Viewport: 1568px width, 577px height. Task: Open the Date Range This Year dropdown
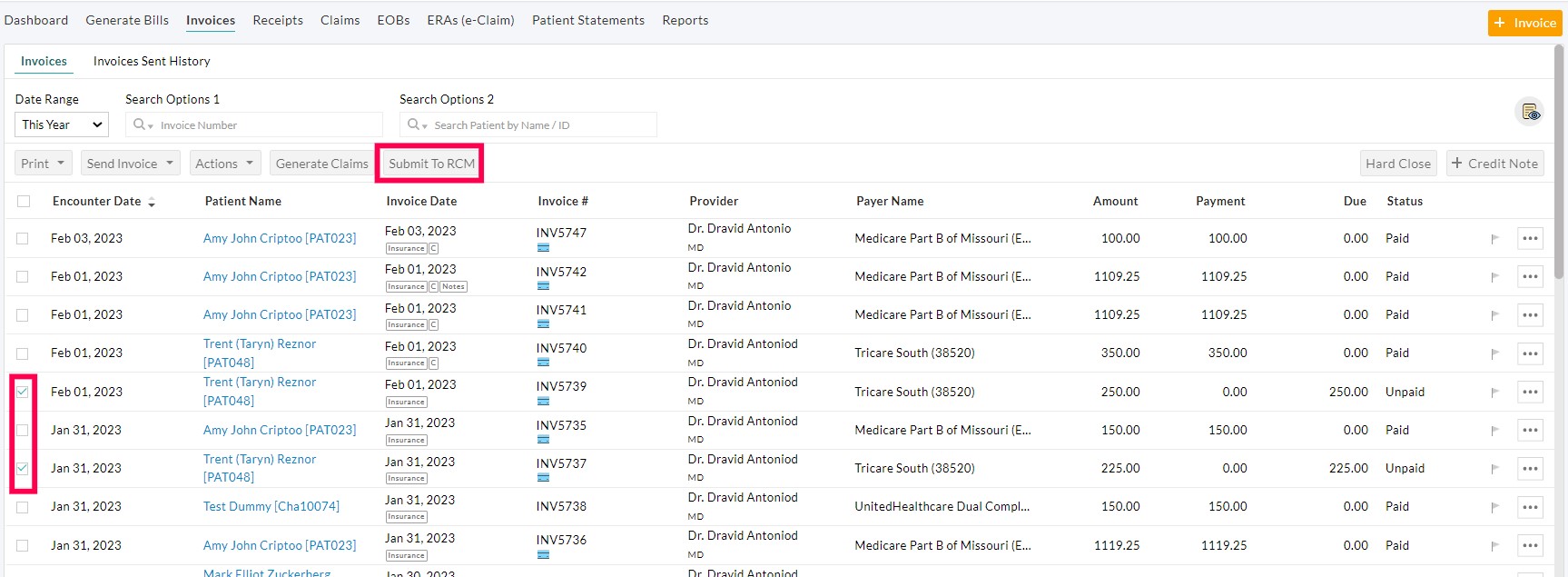(x=62, y=124)
